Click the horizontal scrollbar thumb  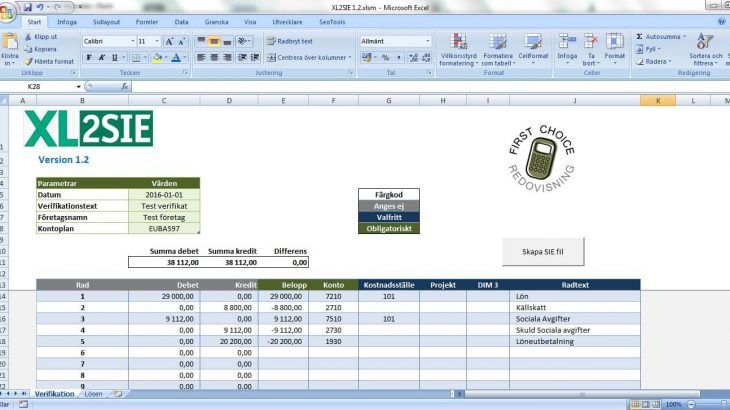pos(582,394)
